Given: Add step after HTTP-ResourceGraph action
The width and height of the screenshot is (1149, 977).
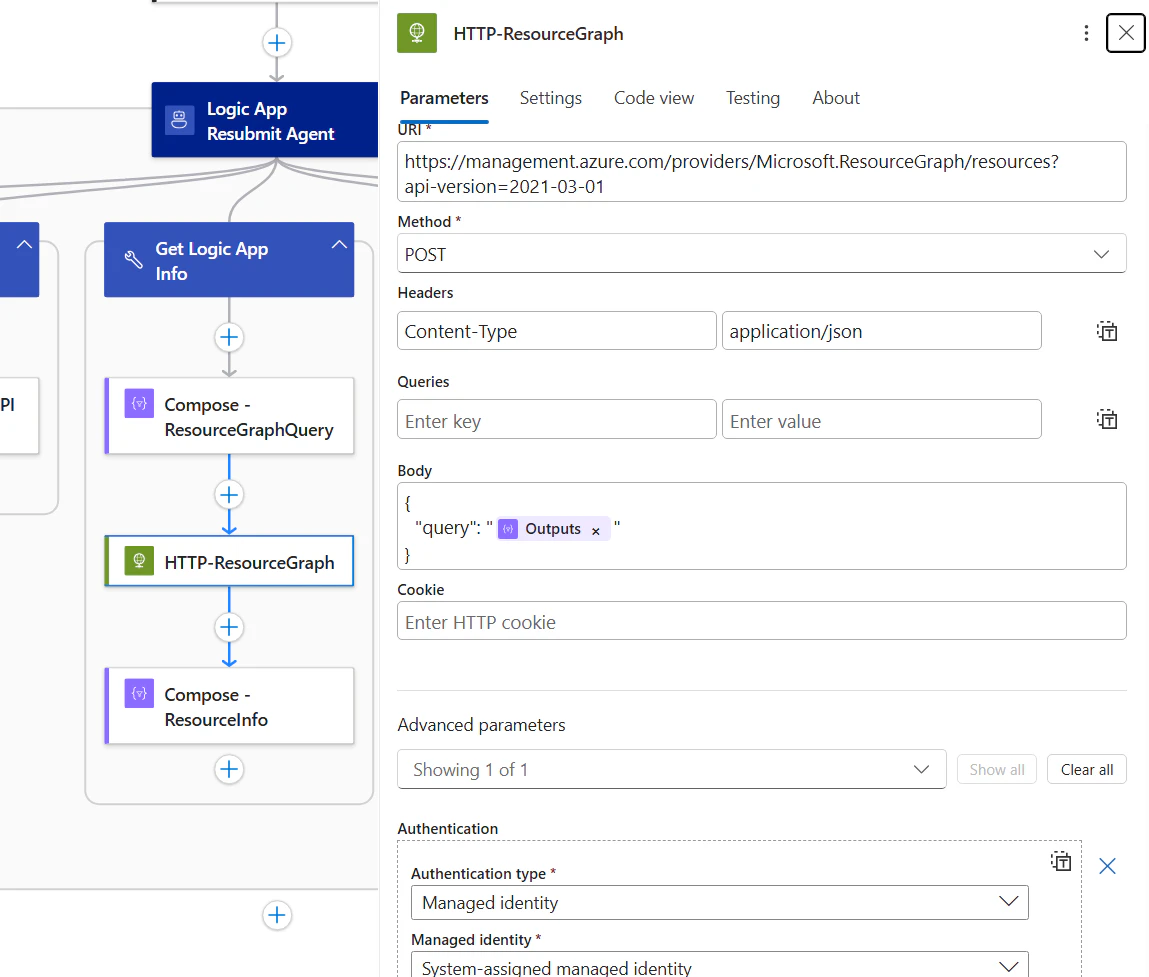Looking at the screenshot, I should coord(229,627).
